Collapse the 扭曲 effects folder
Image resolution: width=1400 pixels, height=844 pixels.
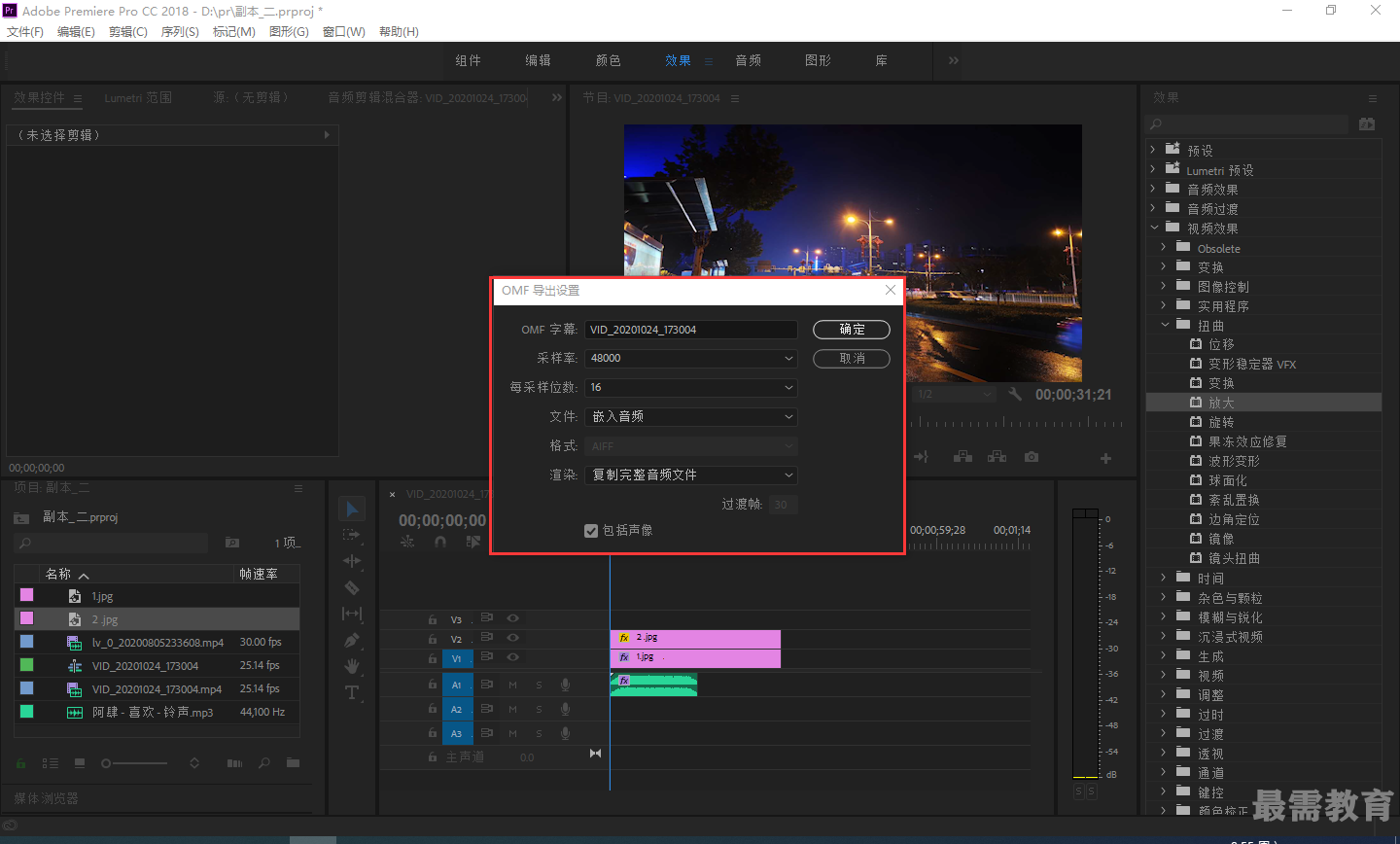coord(1165,325)
